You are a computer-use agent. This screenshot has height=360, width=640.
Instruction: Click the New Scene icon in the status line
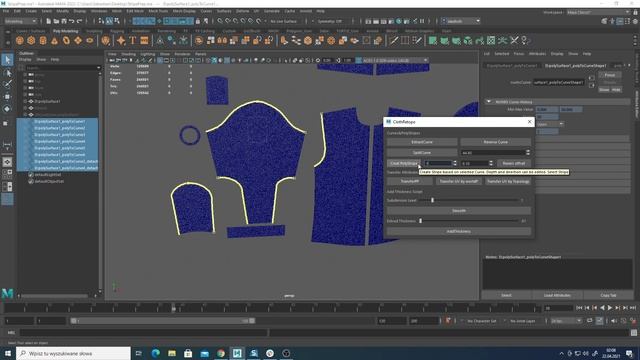[x=49, y=21]
